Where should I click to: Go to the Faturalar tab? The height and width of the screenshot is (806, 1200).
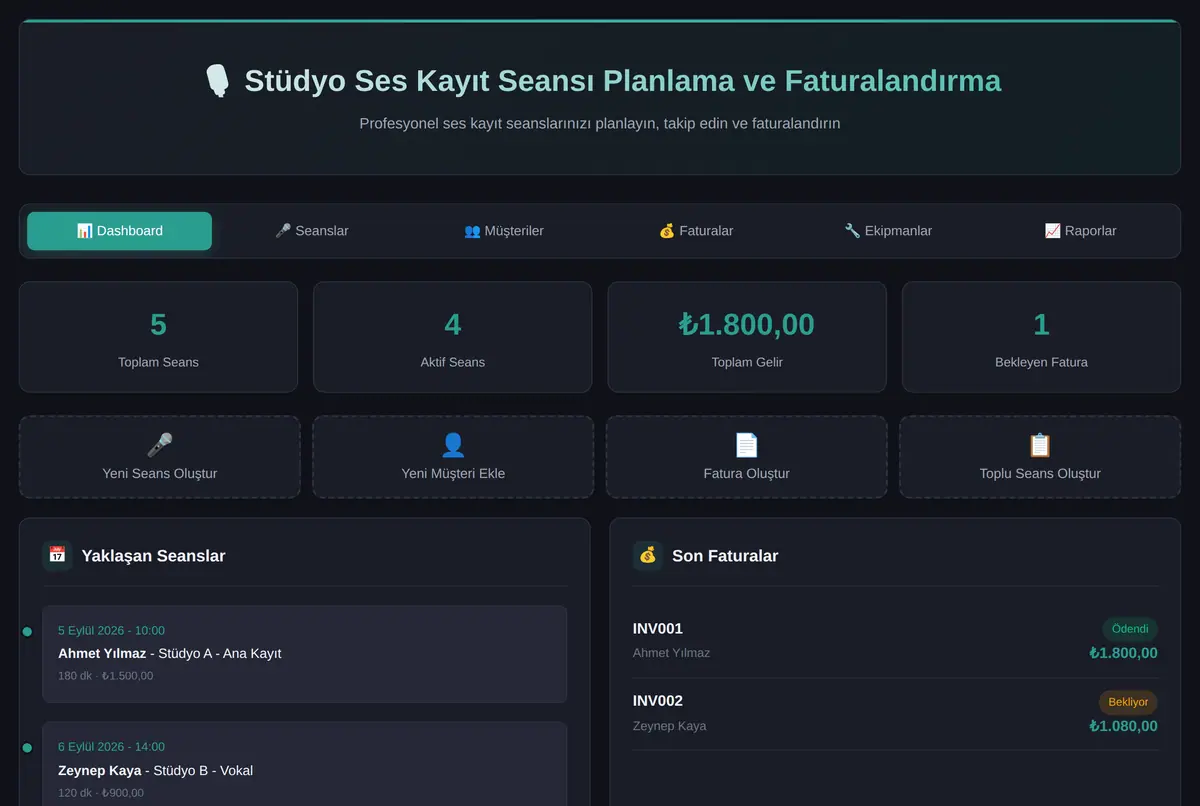click(696, 231)
